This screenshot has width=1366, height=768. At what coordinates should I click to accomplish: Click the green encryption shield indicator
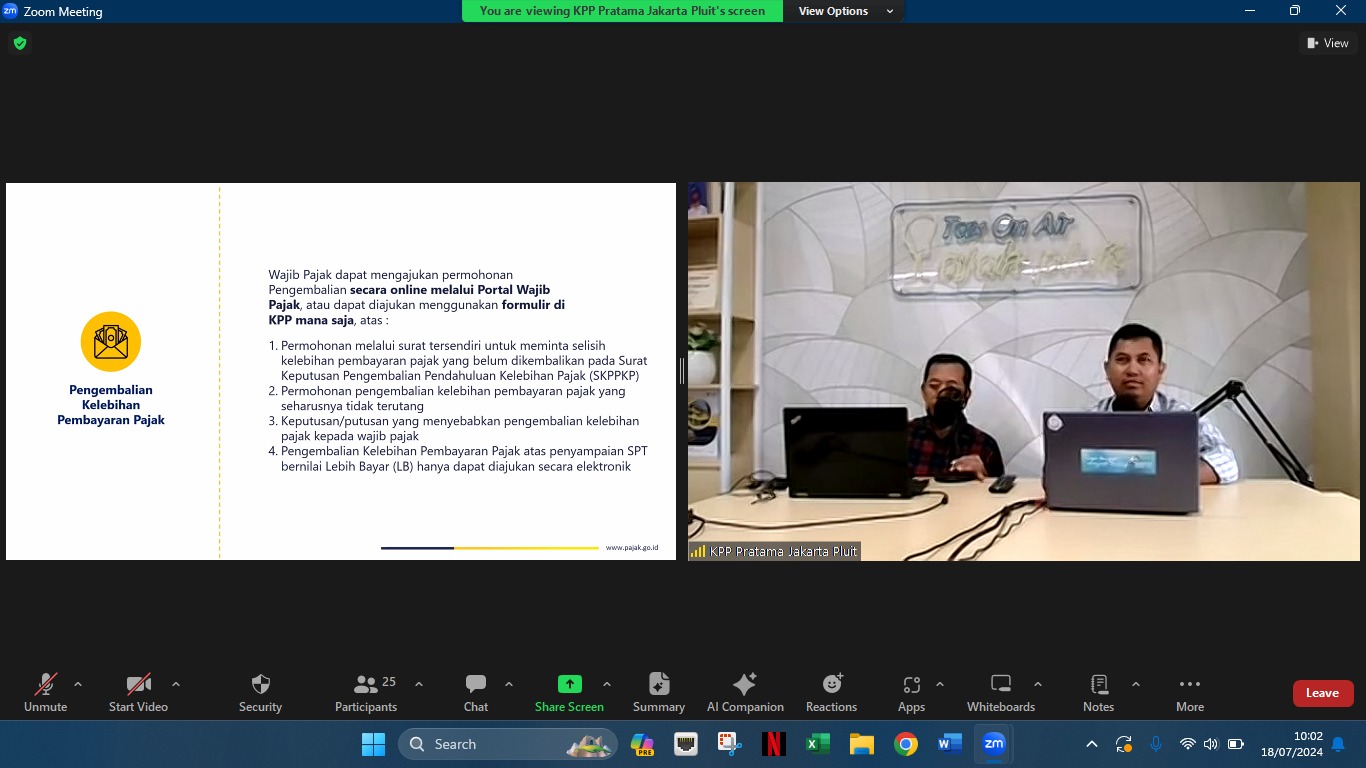(x=19, y=43)
